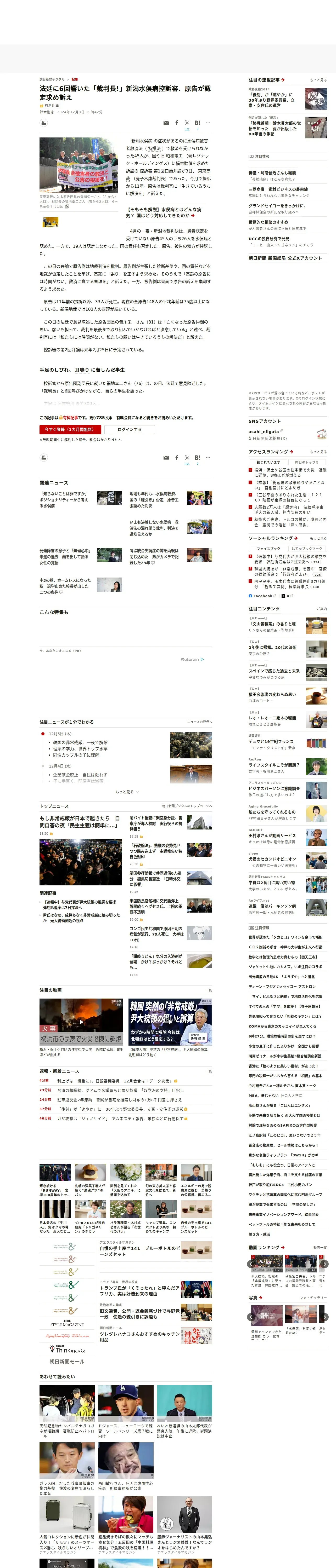
Task: Click red arrow beside 注目の連載記事 heading
Action: (x=283, y=80)
